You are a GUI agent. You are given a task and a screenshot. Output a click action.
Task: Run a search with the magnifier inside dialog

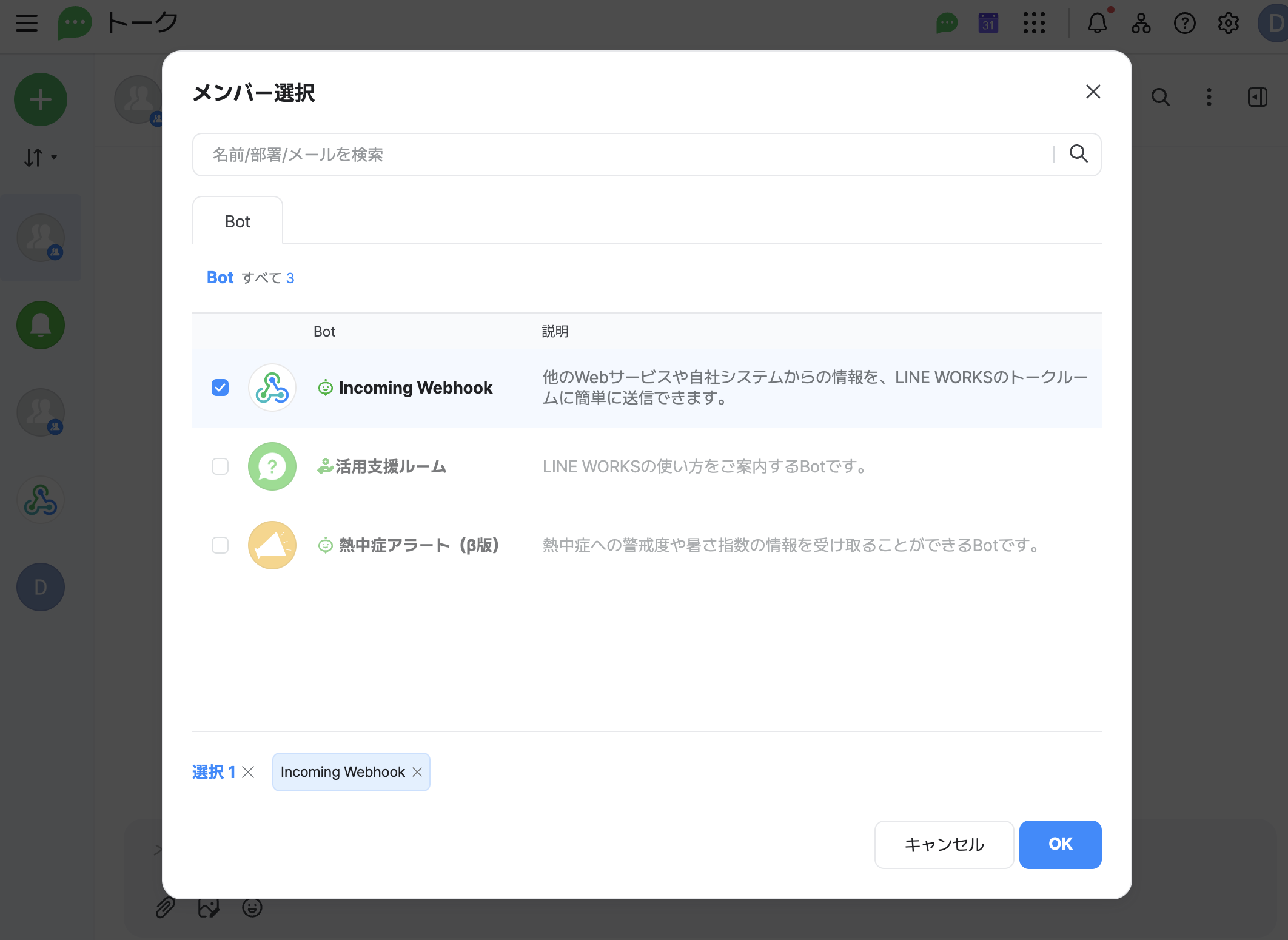pos(1079,154)
